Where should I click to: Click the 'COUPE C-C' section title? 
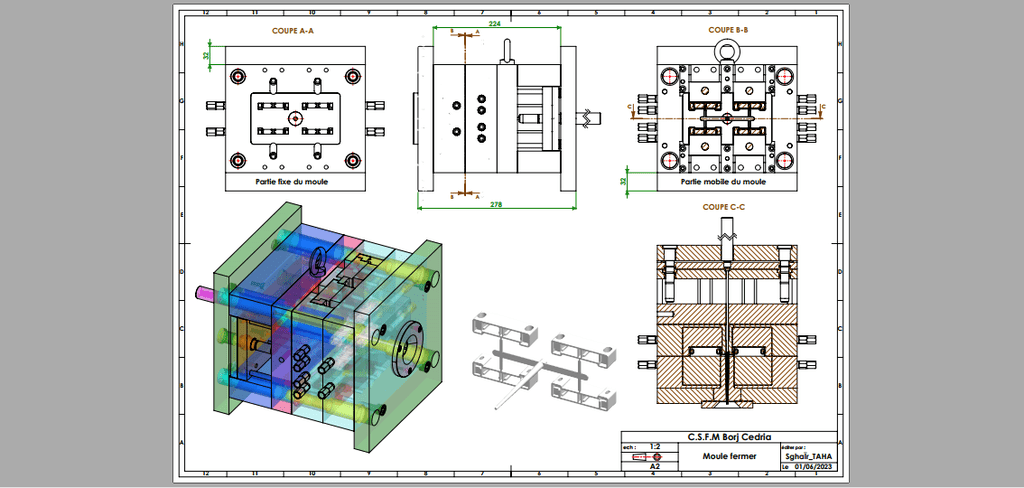(724, 207)
